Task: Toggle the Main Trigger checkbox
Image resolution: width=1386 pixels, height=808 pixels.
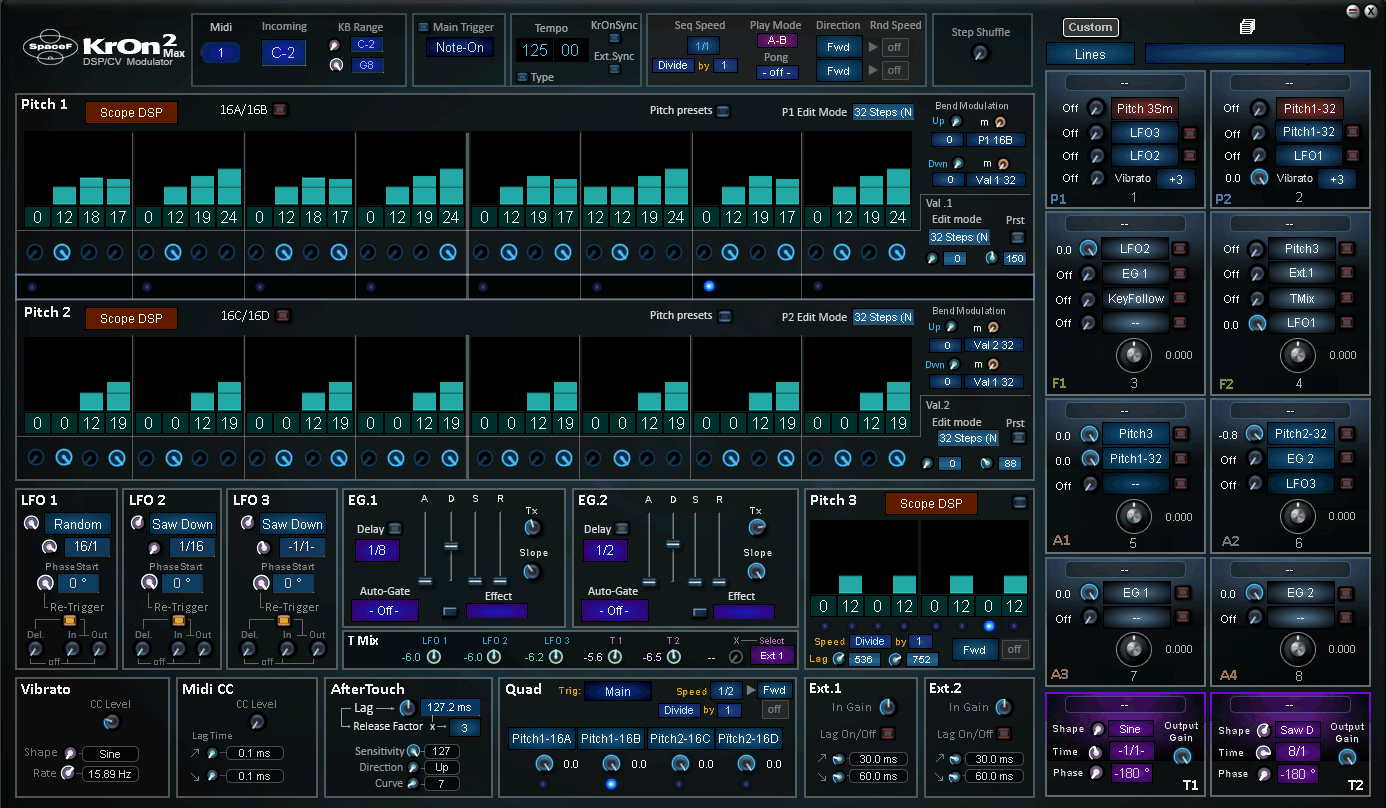Action: pyautogui.click(x=423, y=27)
